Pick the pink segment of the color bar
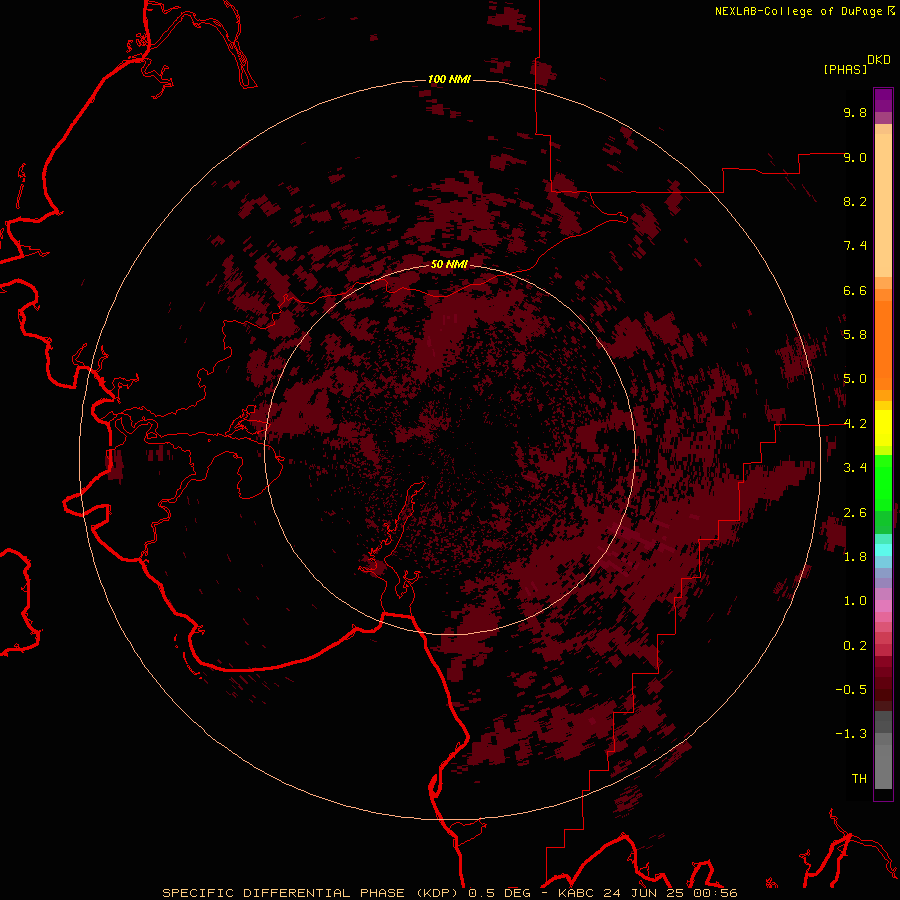The image size is (900, 900). tap(883, 606)
